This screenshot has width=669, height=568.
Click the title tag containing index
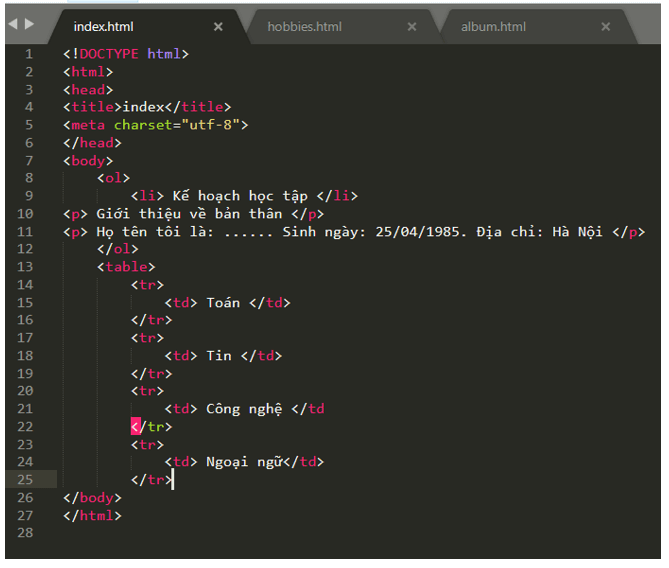pyautogui.click(x=147, y=107)
